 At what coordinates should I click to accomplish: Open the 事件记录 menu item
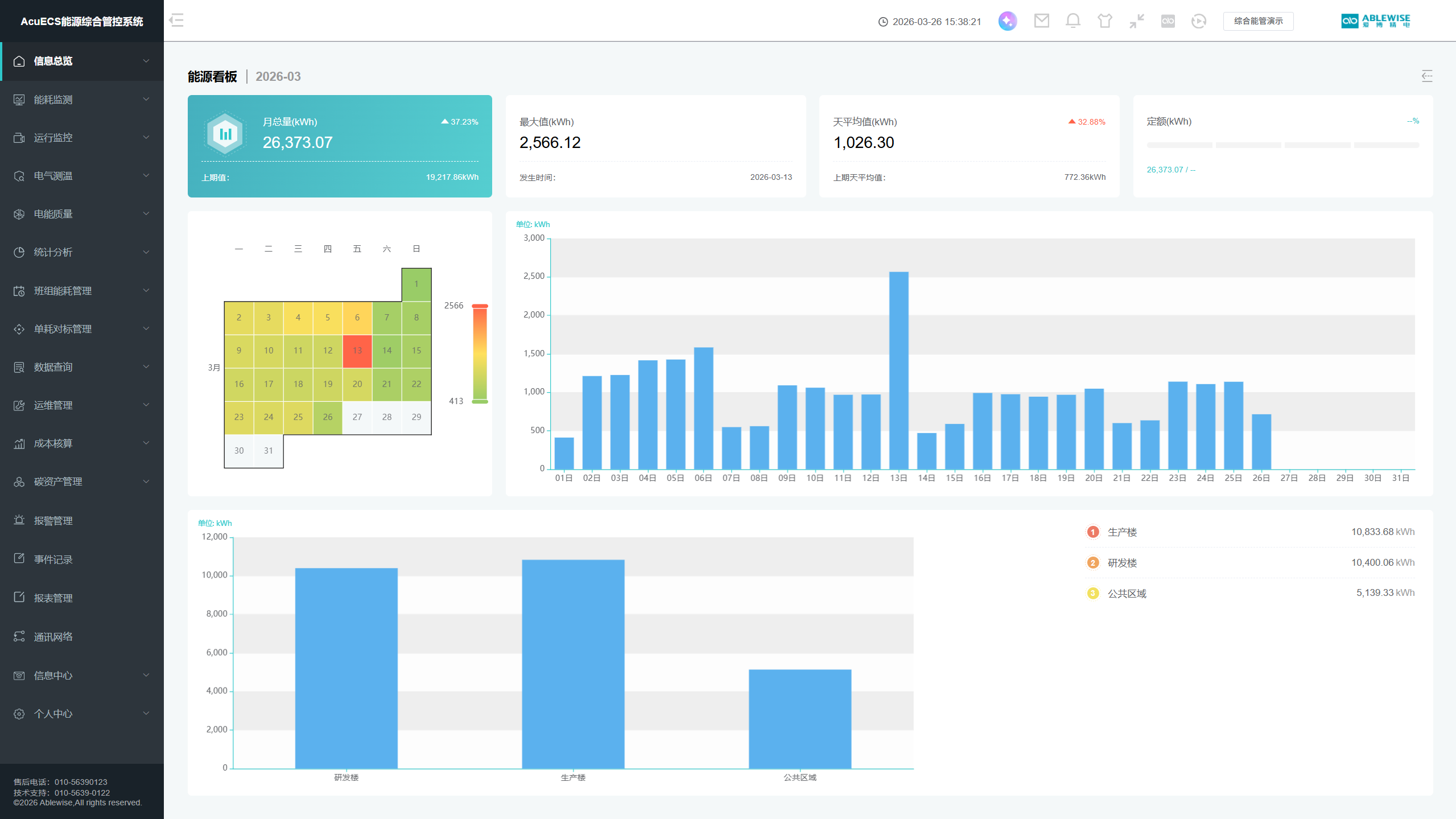53,559
